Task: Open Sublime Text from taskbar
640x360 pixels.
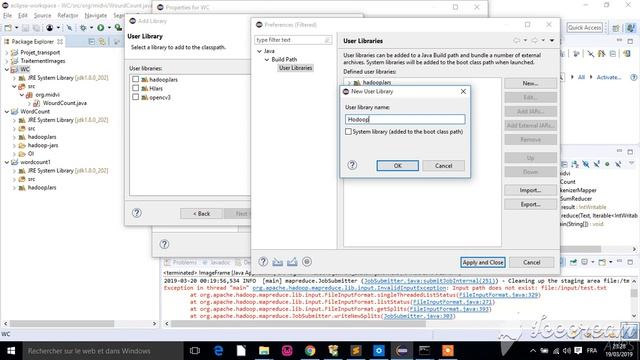Action: coord(356,351)
